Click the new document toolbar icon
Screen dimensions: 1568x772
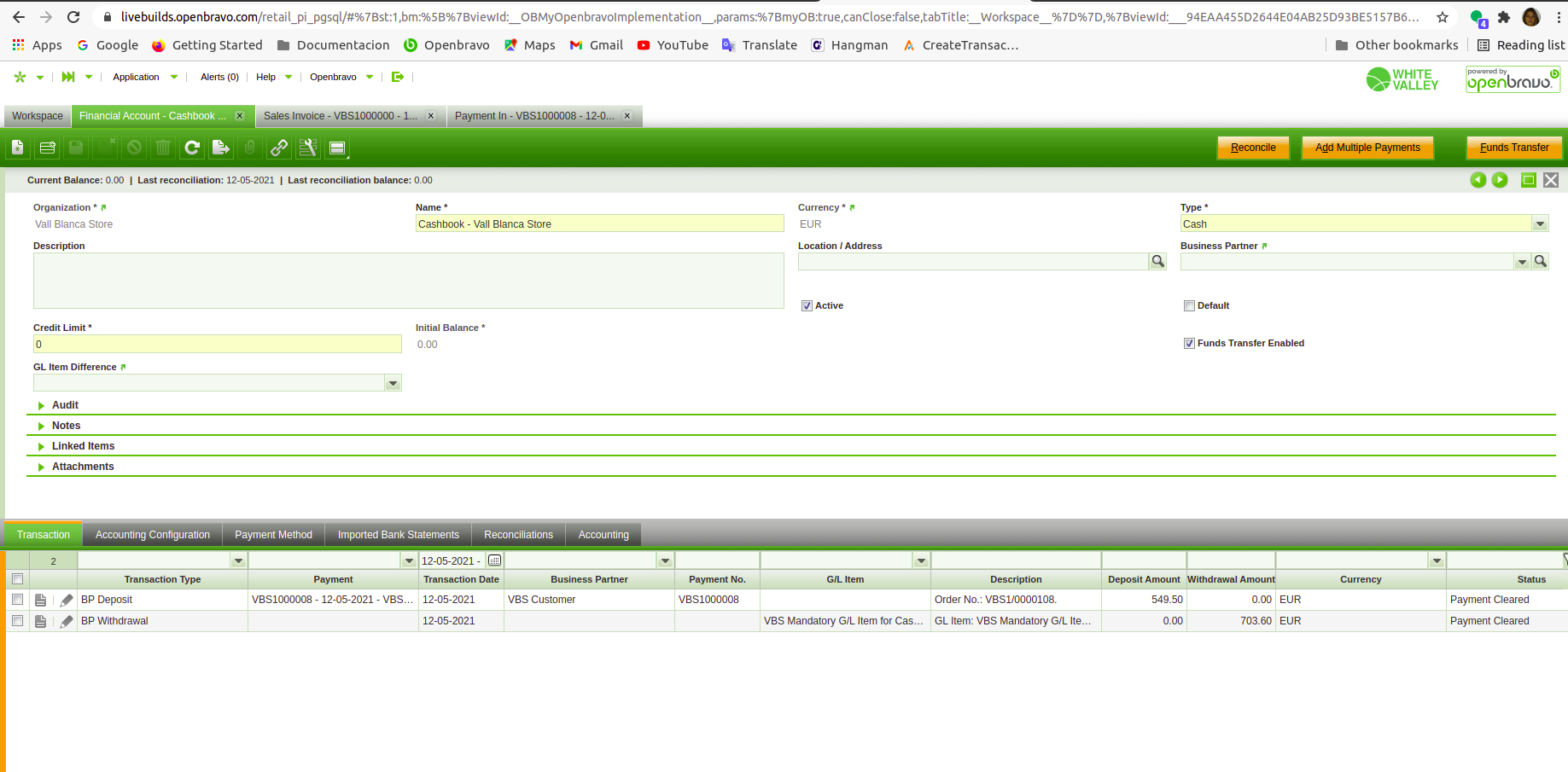17,148
